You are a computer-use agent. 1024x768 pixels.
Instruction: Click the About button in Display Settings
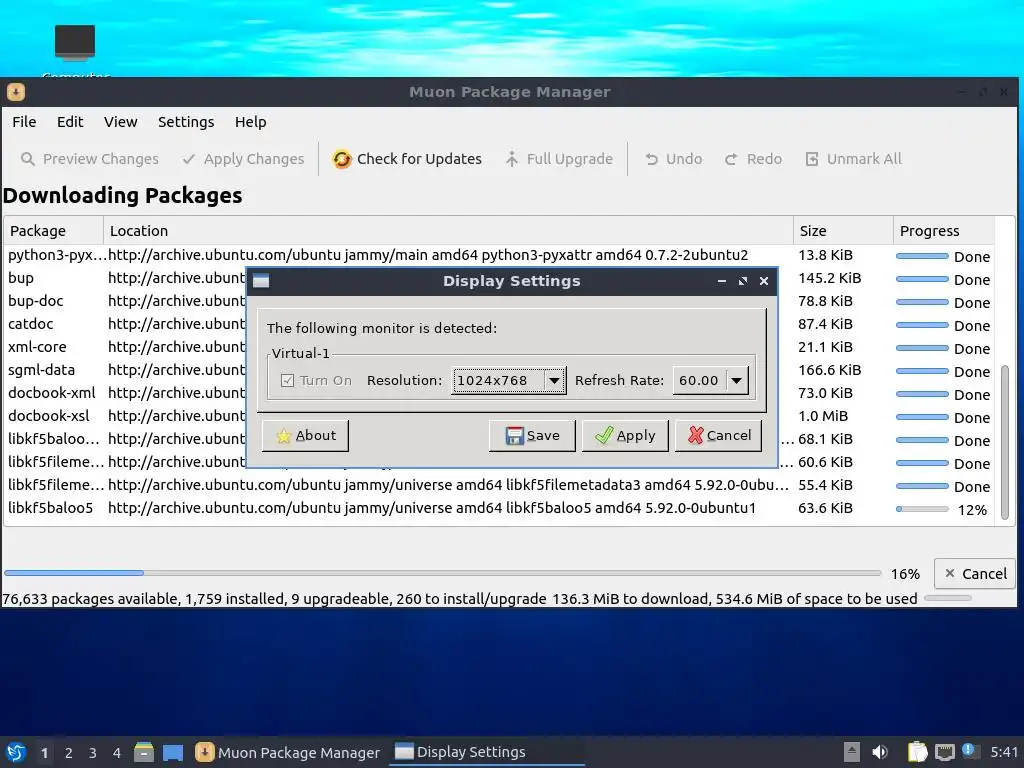tap(305, 436)
